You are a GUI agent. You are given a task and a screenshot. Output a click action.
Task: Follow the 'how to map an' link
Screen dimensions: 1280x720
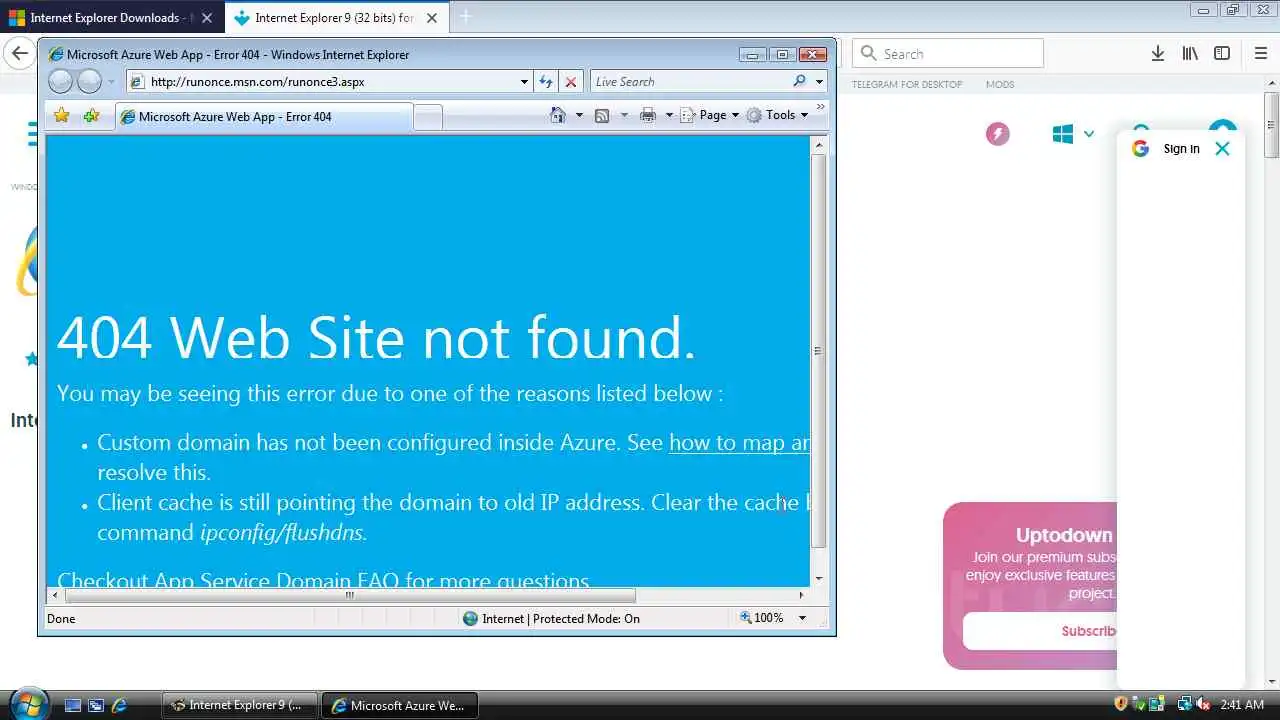739,442
